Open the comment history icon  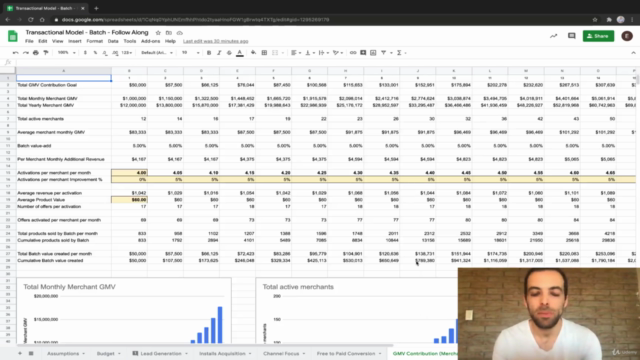click(x=571, y=36)
